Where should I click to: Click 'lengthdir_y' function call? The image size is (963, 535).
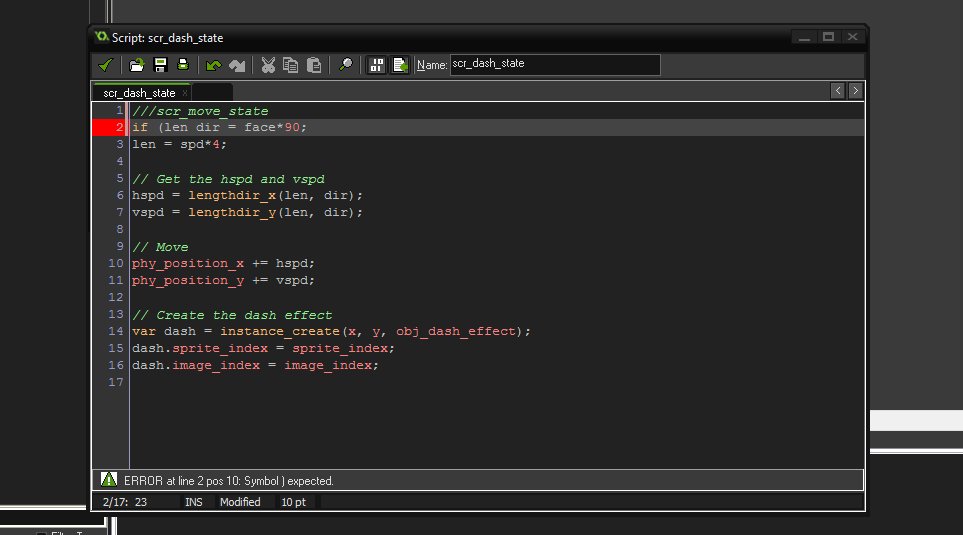pos(232,213)
